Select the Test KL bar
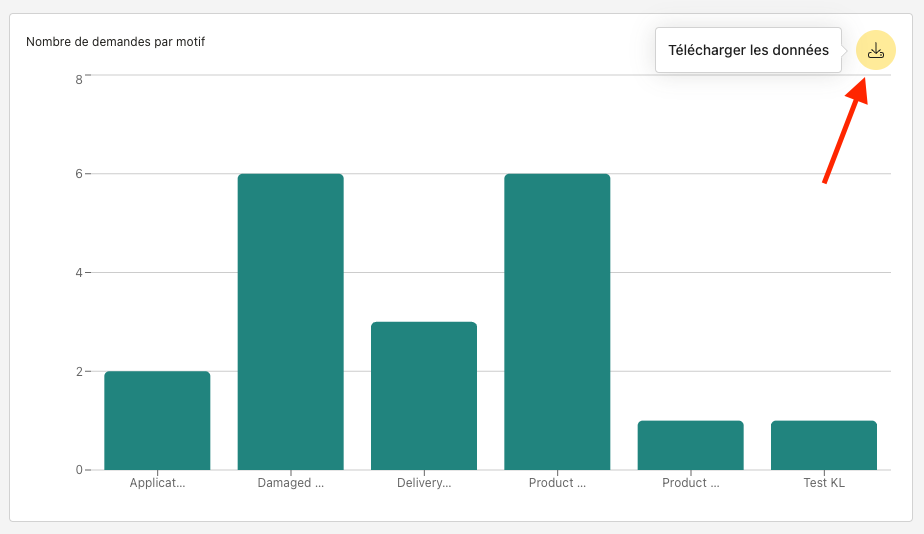 coord(824,445)
